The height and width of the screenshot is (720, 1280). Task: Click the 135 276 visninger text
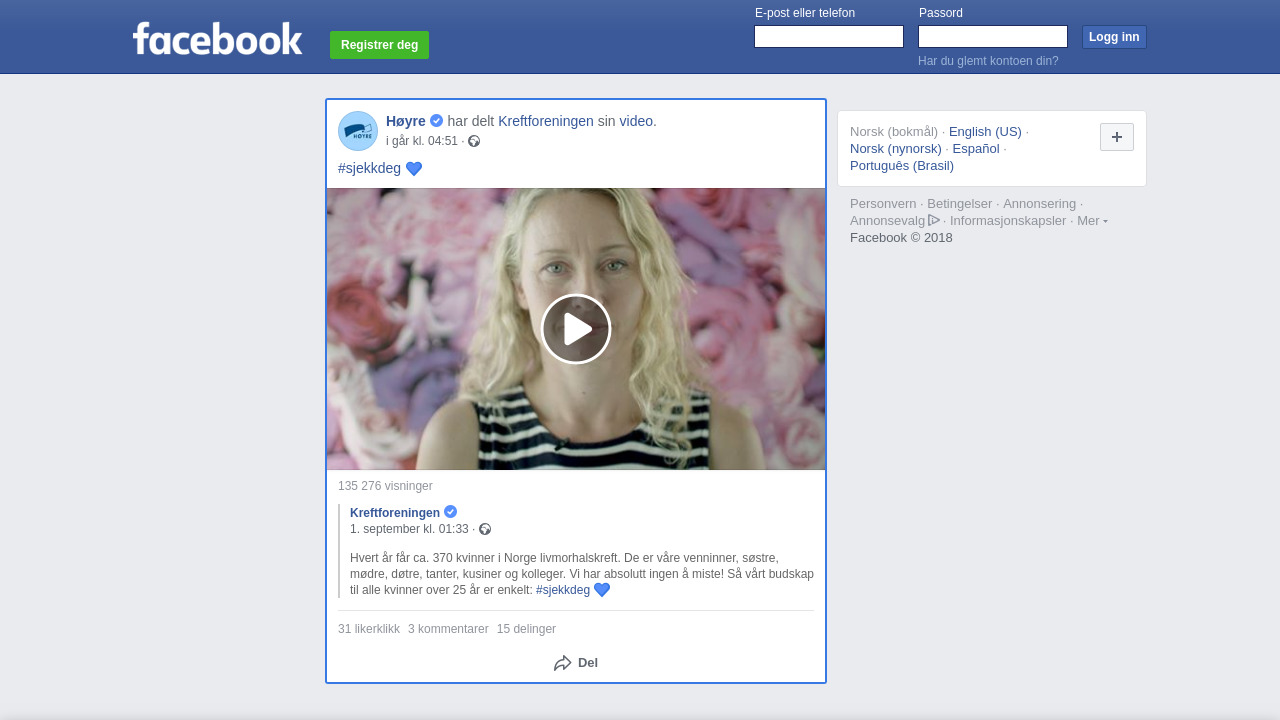[385, 486]
